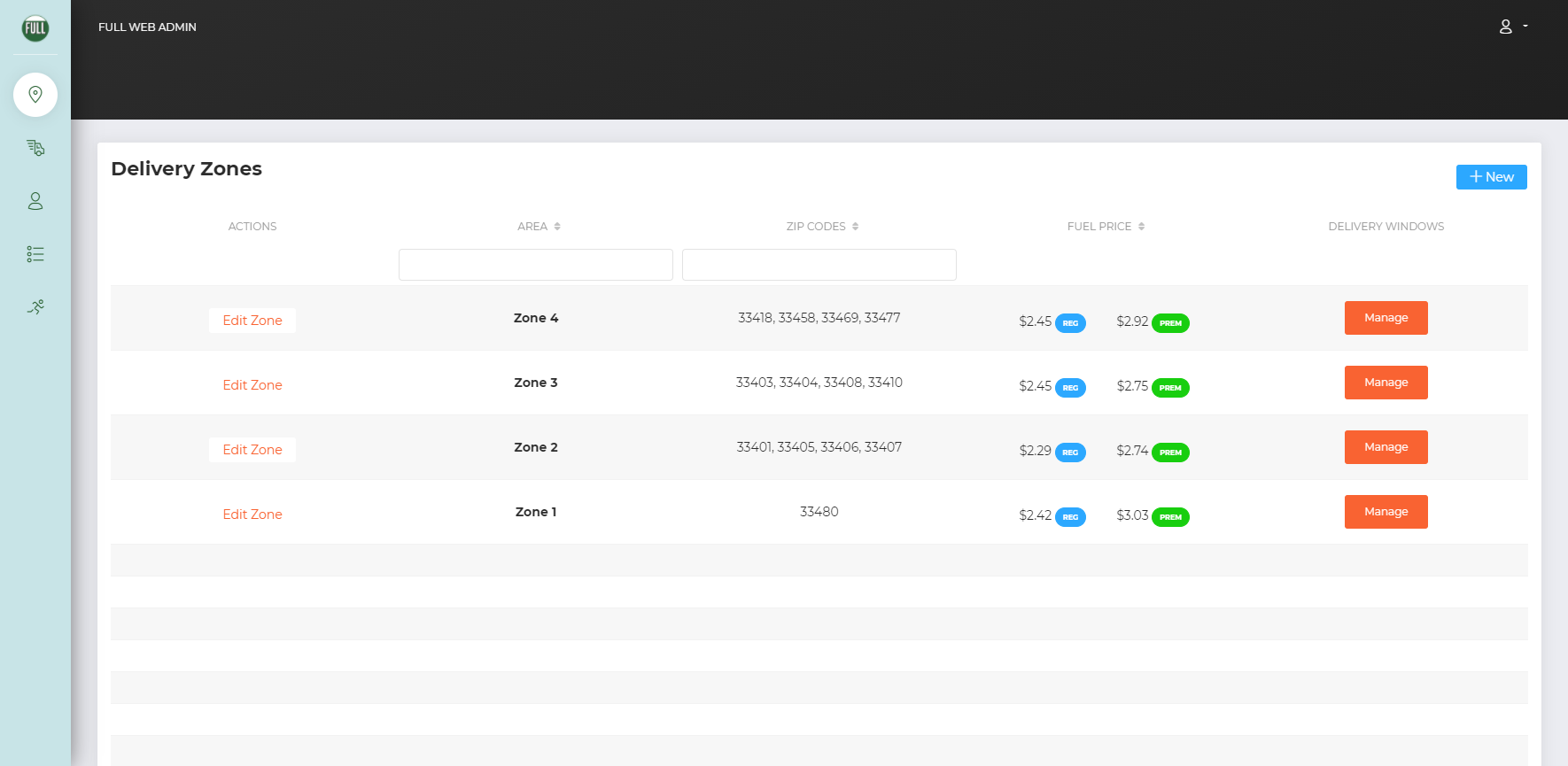
Task: Click zip code 33480
Action: tap(819, 512)
